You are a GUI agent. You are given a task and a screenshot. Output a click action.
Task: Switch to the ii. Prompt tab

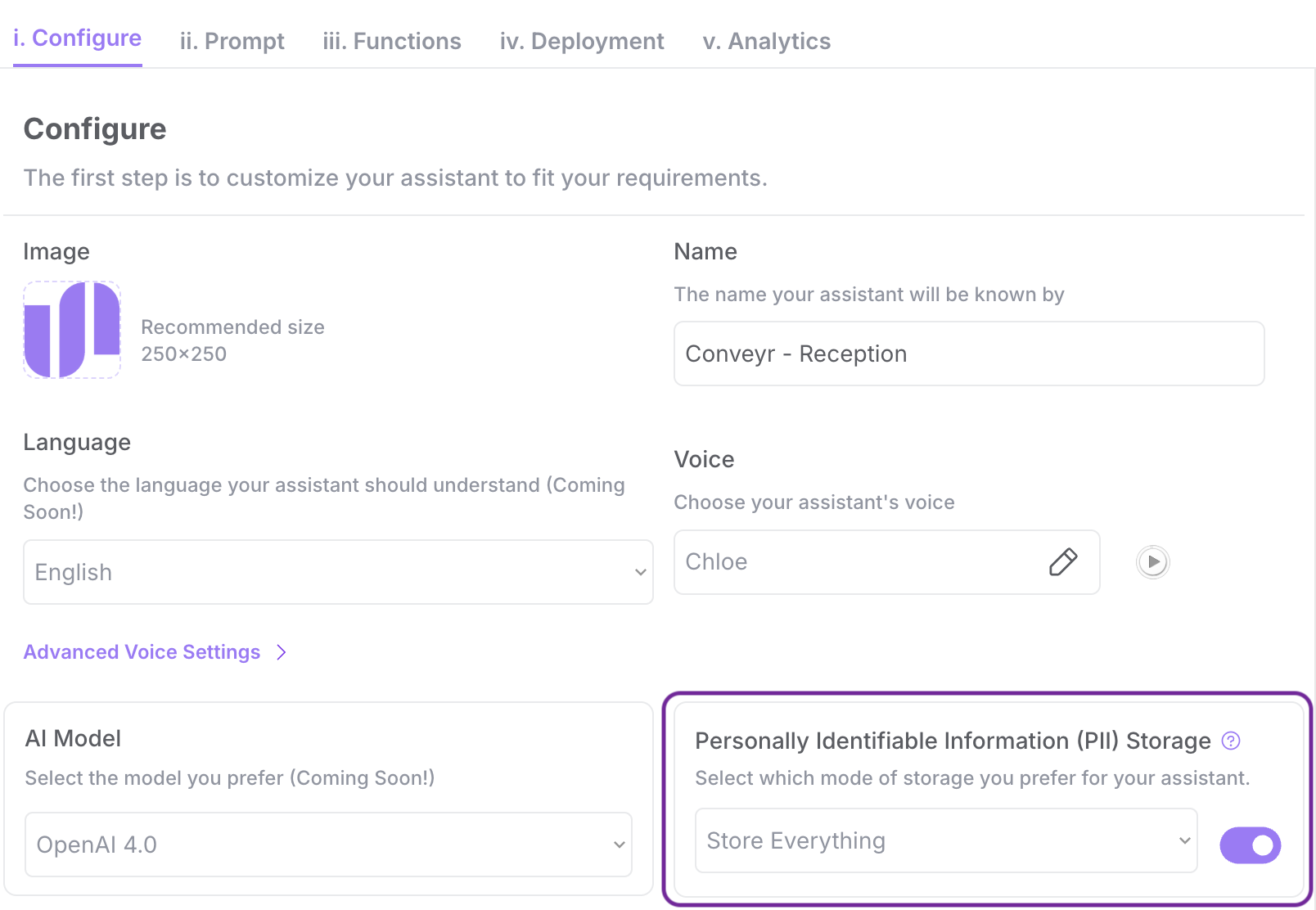[232, 41]
